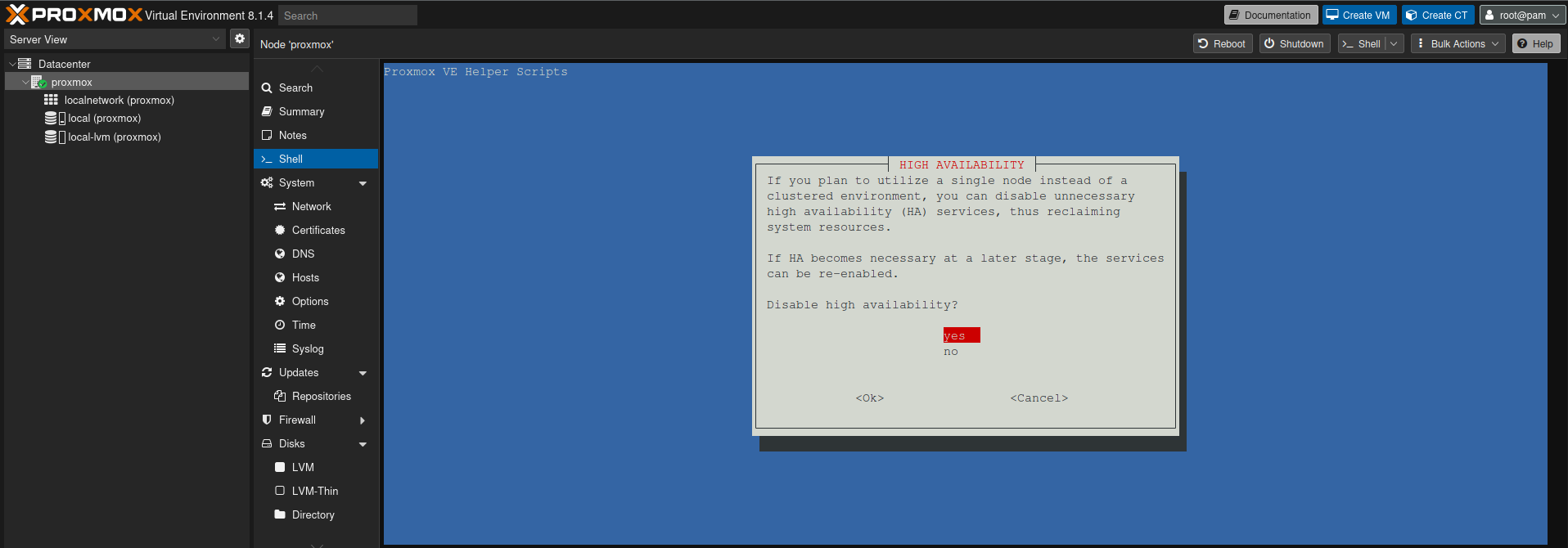The image size is (1568, 548).
Task: Click the Syslog list icon
Action: coord(280,348)
